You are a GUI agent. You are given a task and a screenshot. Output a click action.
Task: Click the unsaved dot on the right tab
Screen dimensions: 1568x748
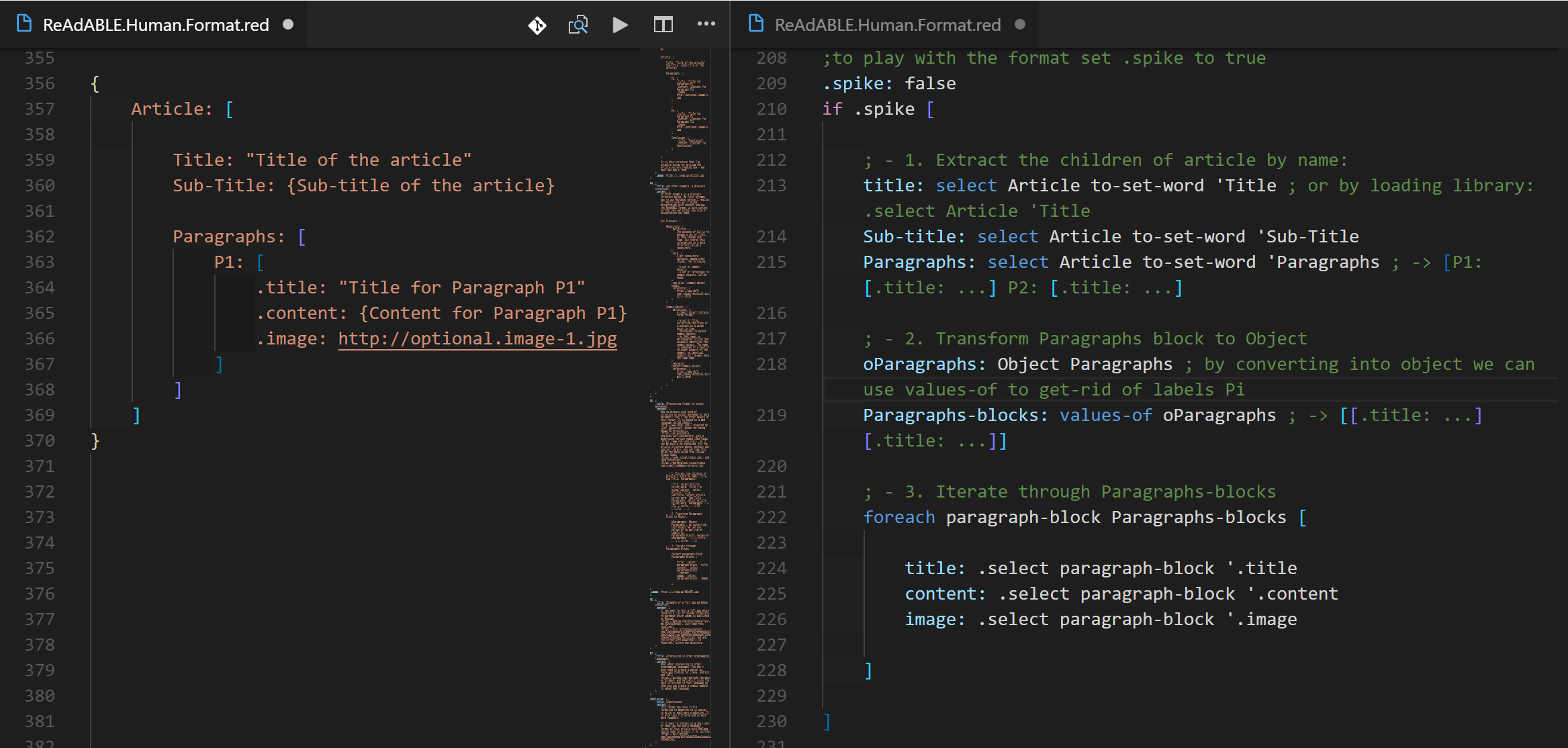click(x=1020, y=24)
